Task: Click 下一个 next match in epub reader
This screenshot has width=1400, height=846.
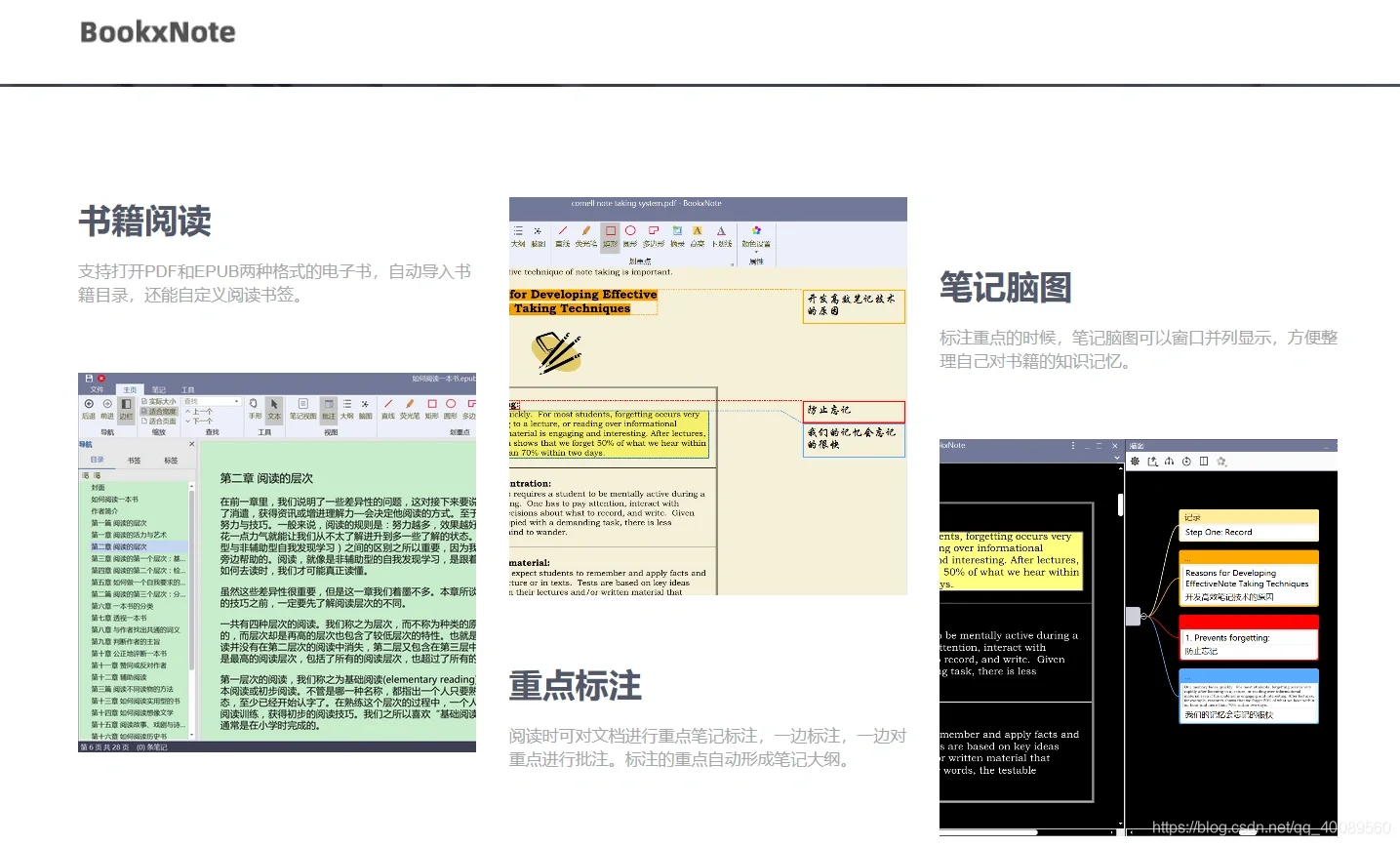Action: point(199,422)
